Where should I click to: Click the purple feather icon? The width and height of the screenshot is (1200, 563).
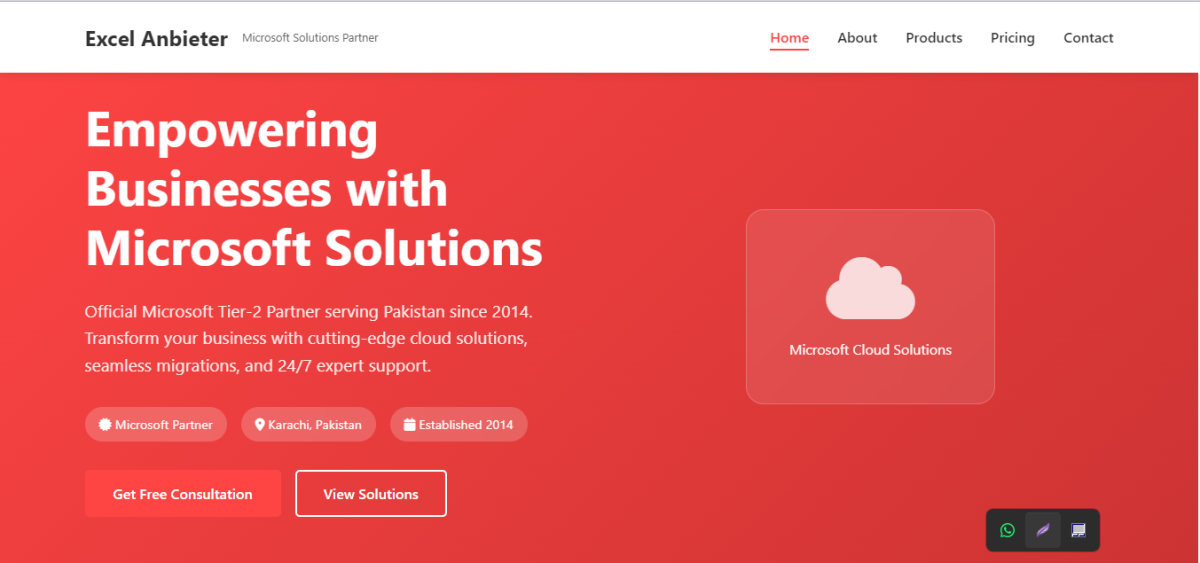pos(1043,530)
